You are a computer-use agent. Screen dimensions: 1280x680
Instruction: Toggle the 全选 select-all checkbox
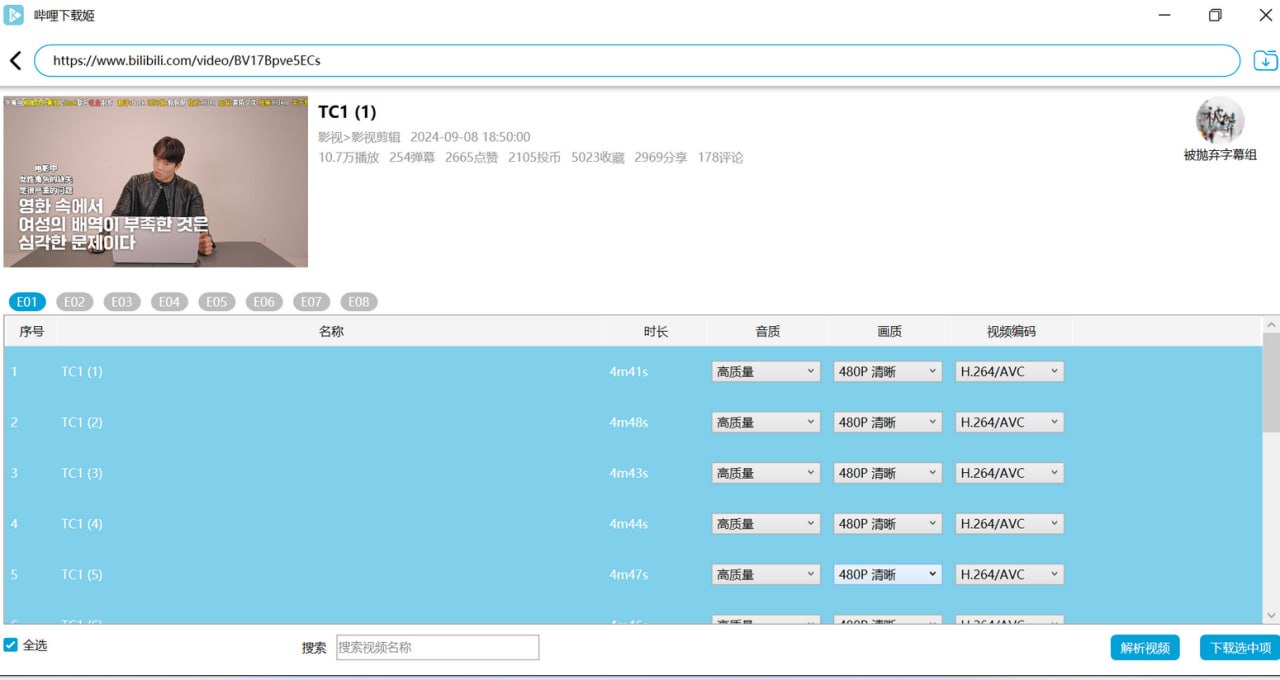(11, 645)
